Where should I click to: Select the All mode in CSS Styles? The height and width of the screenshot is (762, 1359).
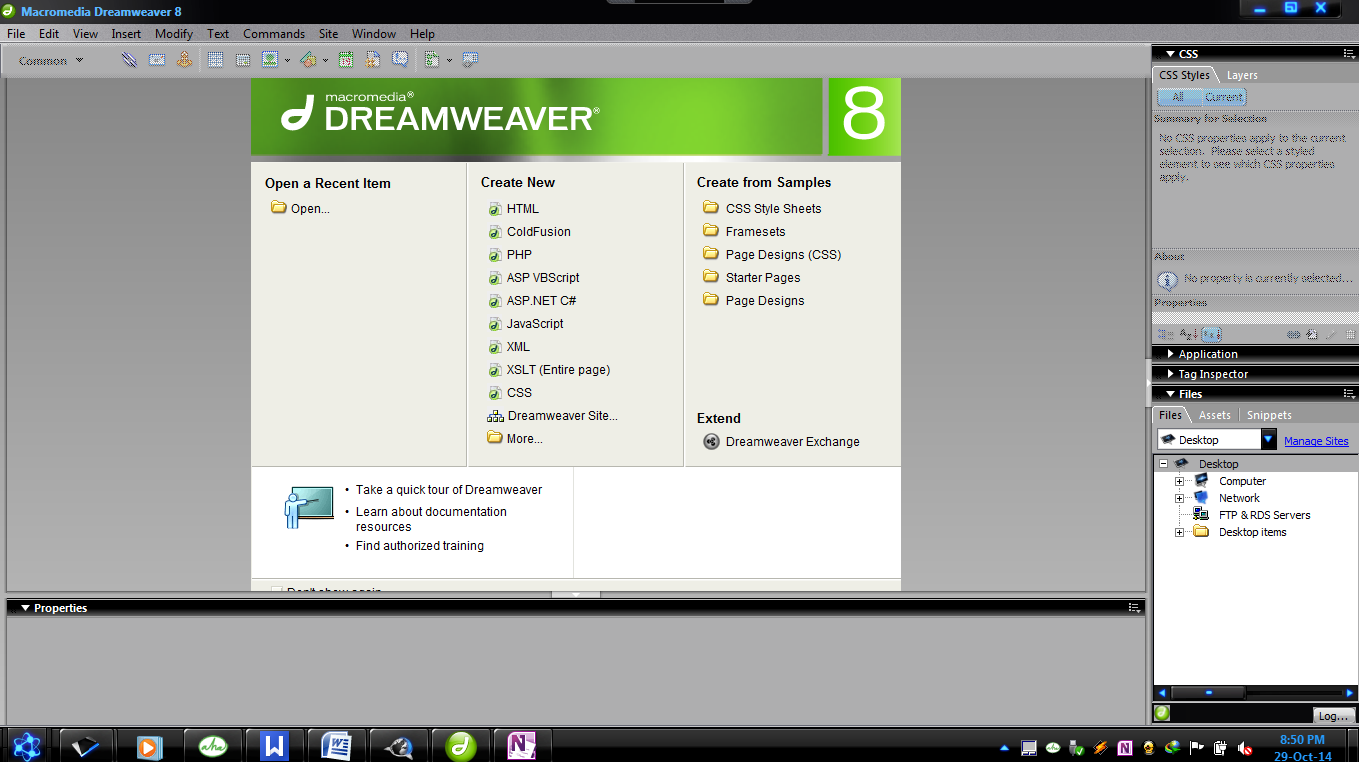[x=1178, y=97]
